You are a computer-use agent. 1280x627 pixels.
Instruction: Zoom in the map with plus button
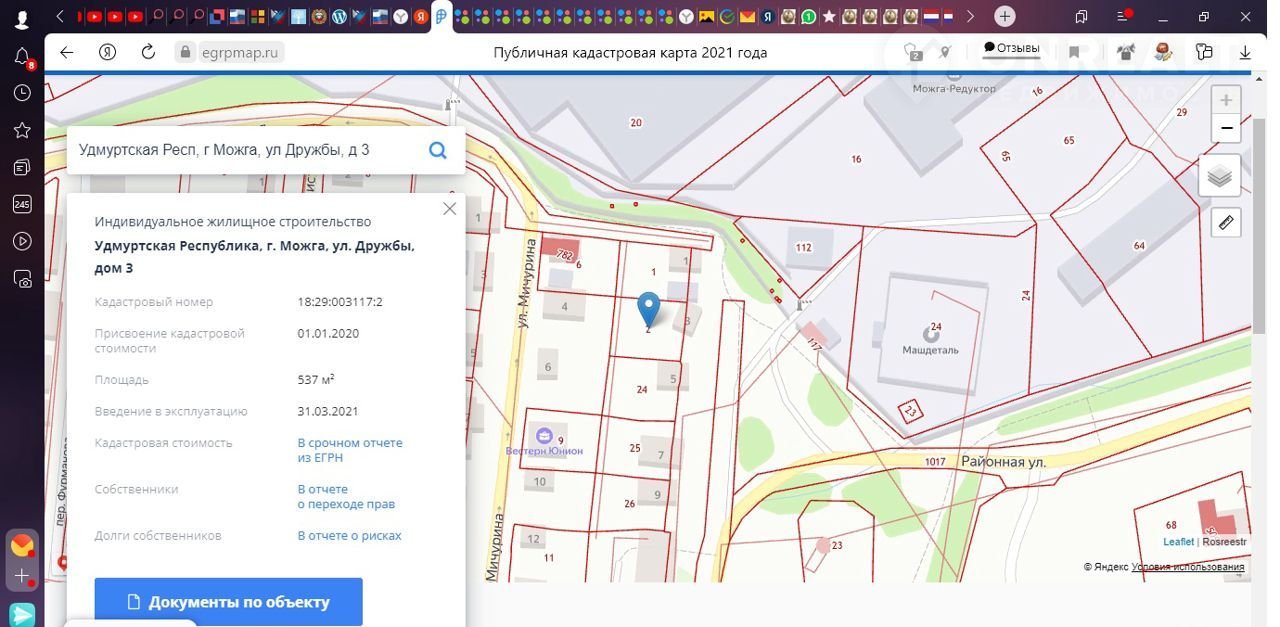pyautogui.click(x=1226, y=100)
